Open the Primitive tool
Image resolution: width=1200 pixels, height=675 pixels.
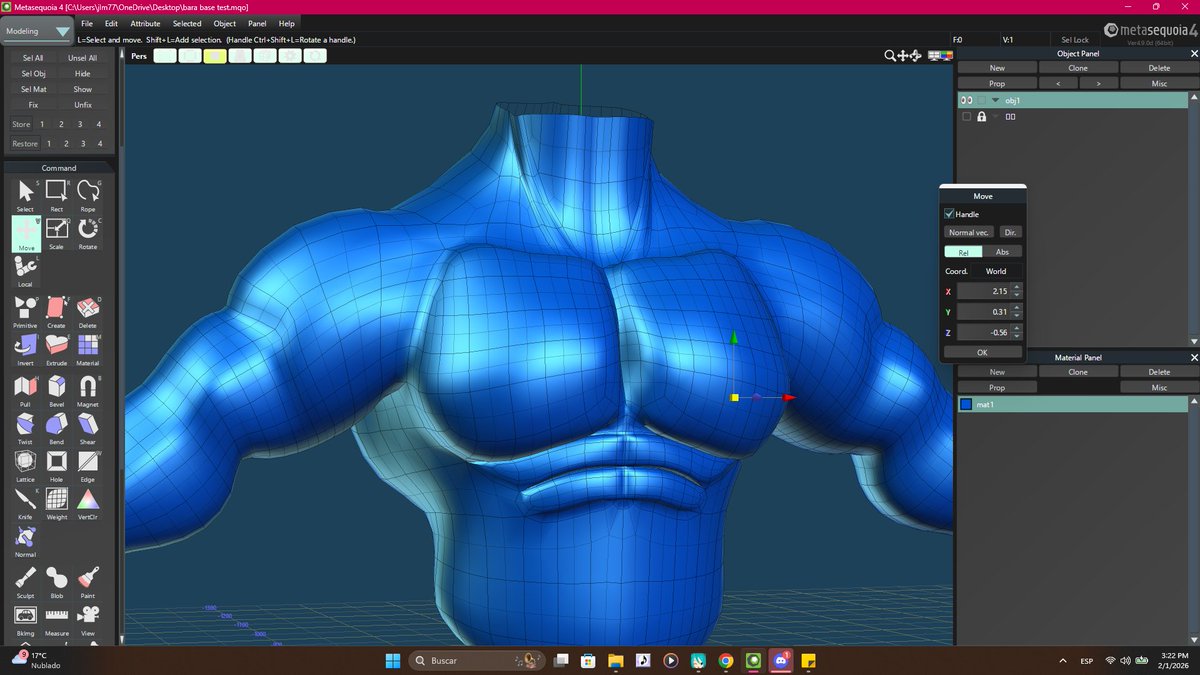point(26,312)
